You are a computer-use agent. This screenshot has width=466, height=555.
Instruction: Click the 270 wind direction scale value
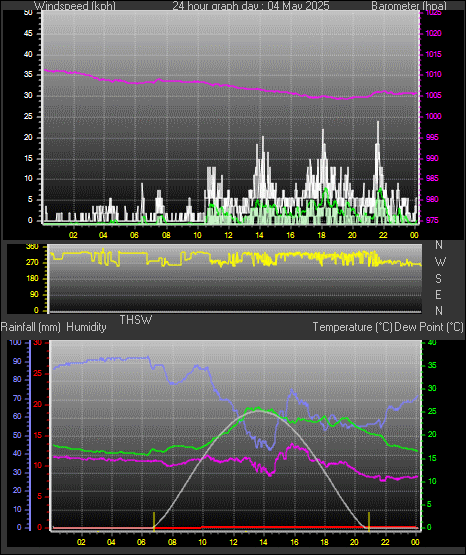(x=32, y=263)
